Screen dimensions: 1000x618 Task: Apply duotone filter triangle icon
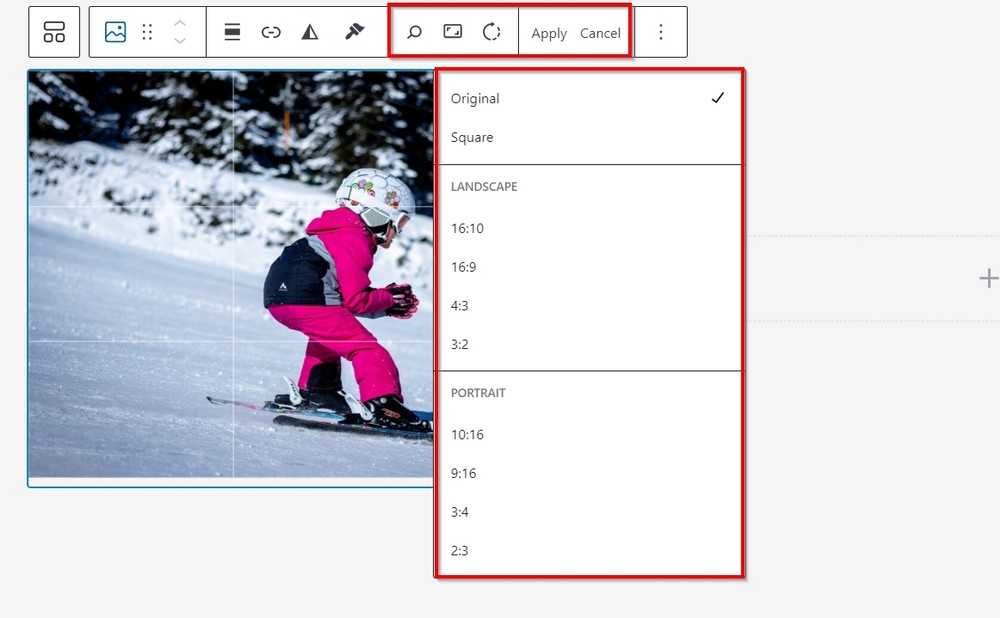tap(310, 32)
